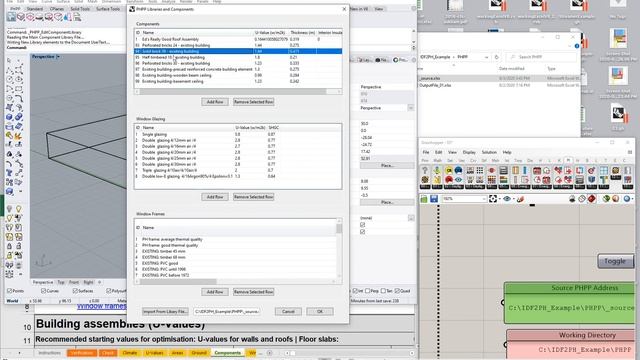
Task: Toggle the Points osnap checkbox
Action: click(x=9, y=291)
